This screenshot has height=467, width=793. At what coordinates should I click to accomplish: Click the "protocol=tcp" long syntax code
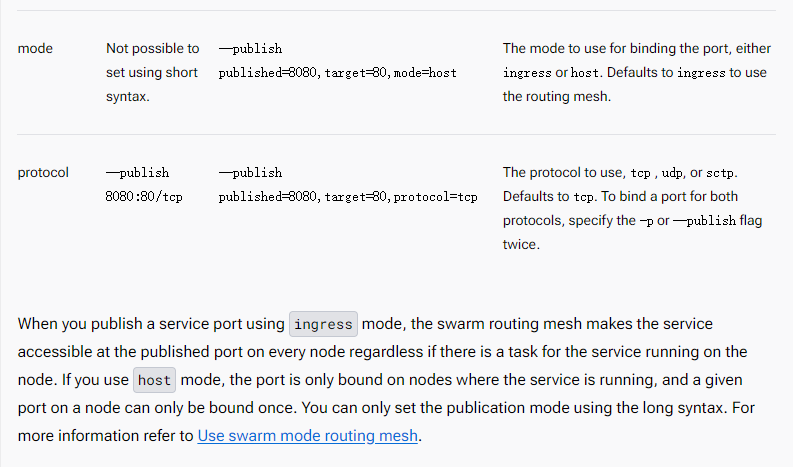pos(436,197)
